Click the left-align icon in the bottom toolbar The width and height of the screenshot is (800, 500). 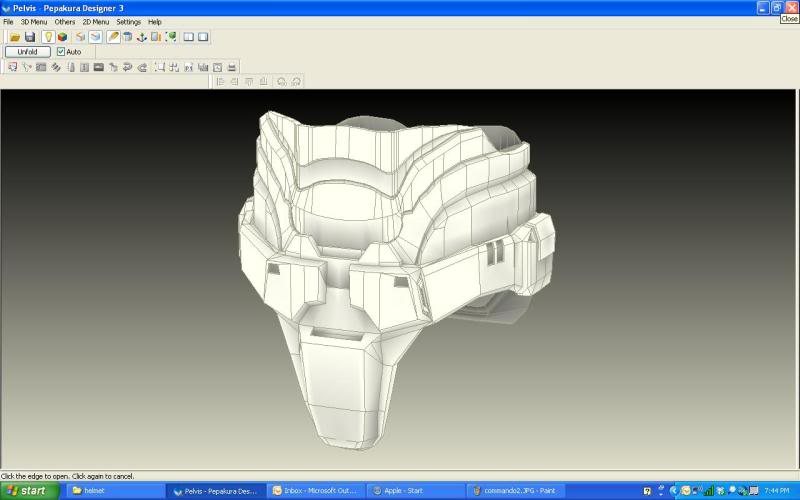click(220, 81)
